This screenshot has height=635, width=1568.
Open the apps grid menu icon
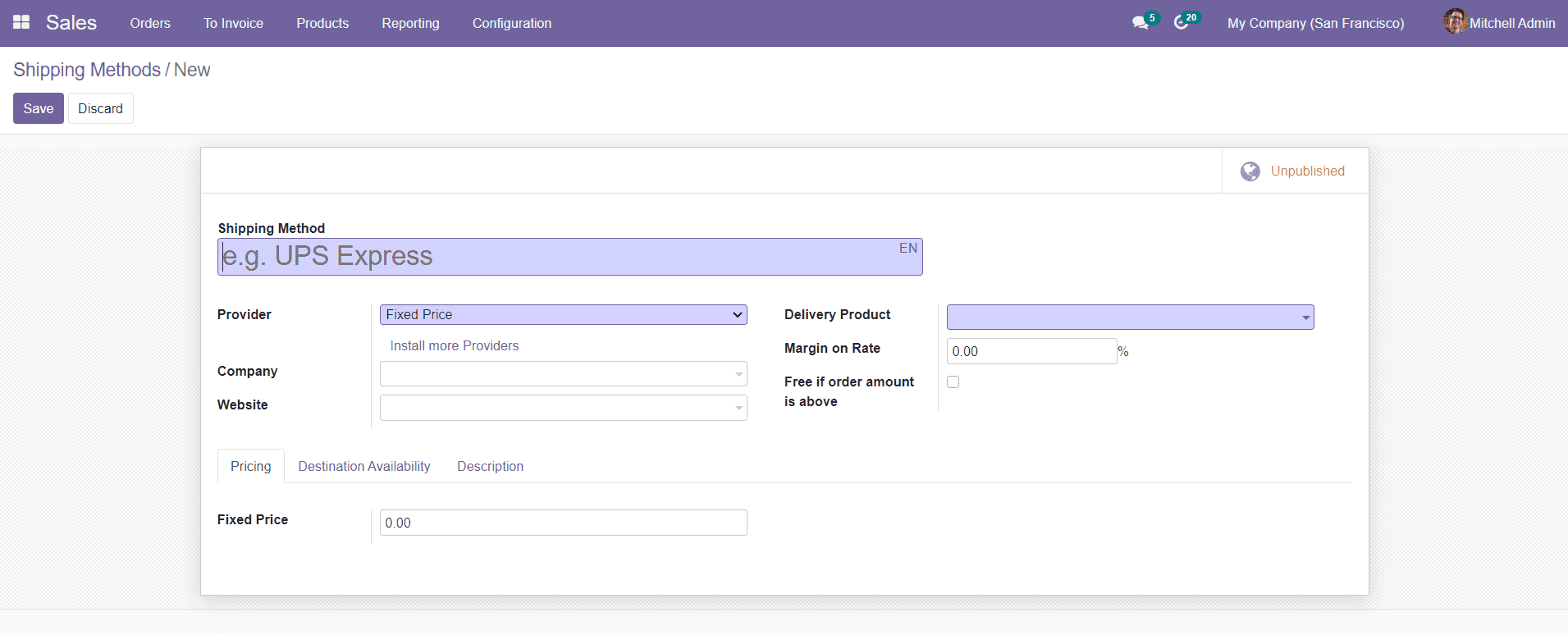tap(21, 22)
